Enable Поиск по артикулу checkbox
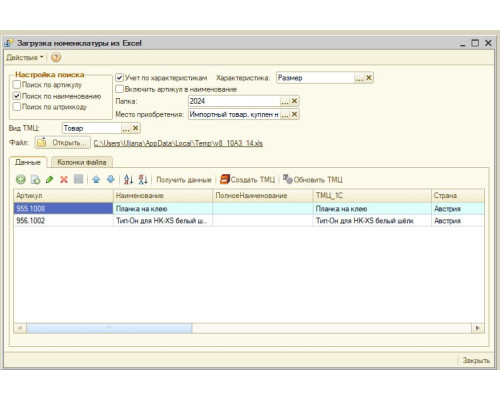The height and width of the screenshot is (400, 500). pos(17,85)
